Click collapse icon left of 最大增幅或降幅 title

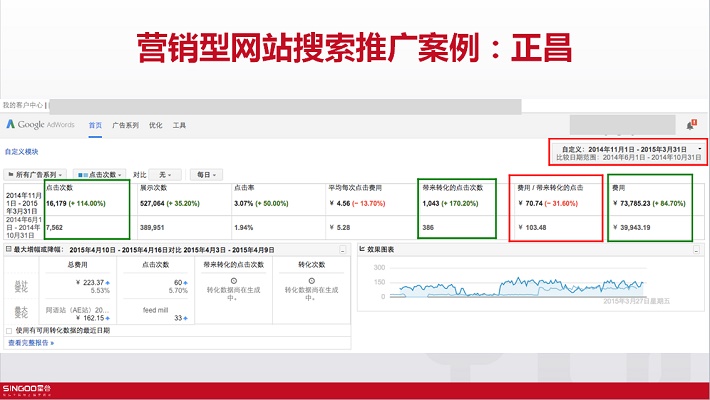coord(9,249)
